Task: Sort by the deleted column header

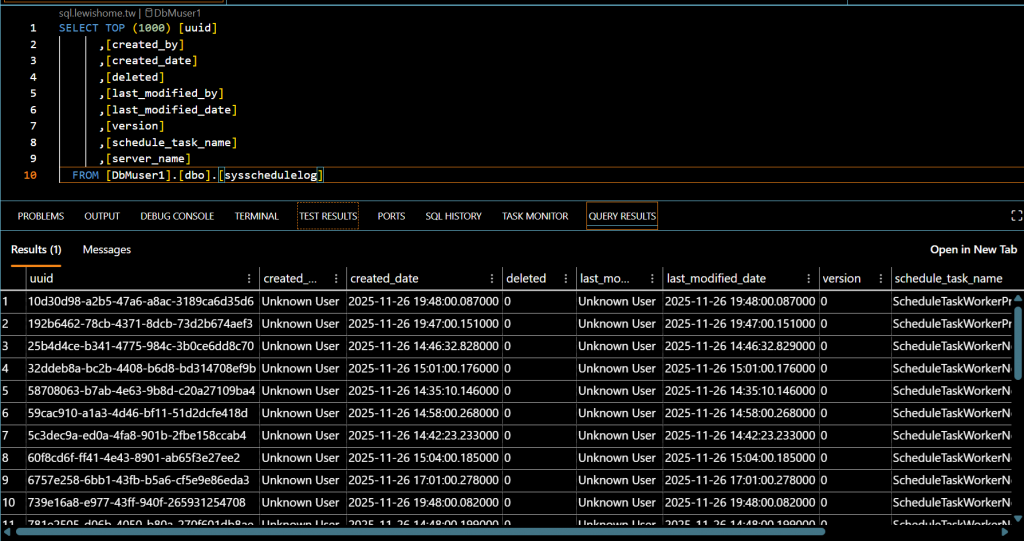Action: coord(526,278)
